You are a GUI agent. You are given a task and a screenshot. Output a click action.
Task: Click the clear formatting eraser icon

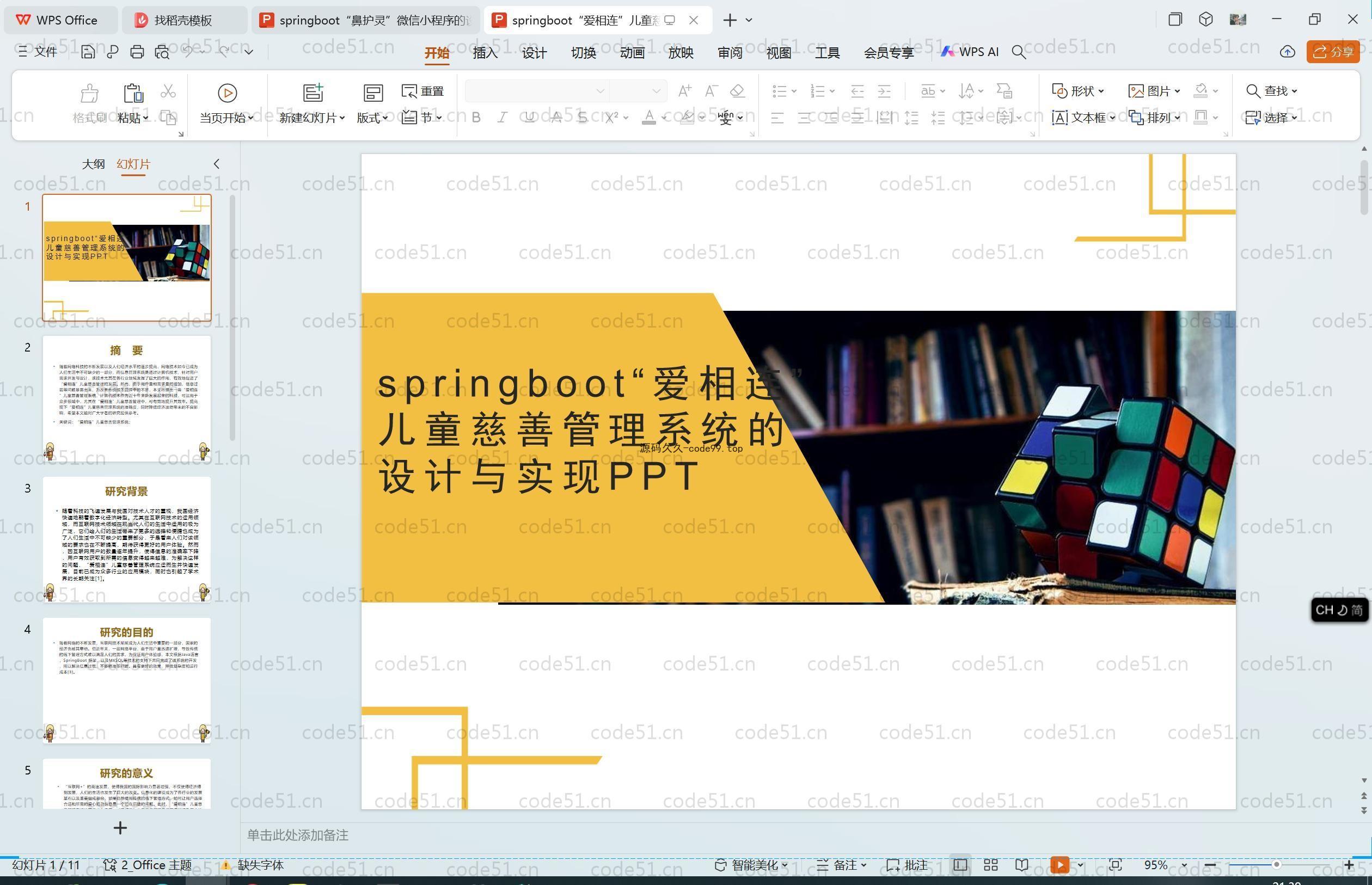(x=737, y=91)
